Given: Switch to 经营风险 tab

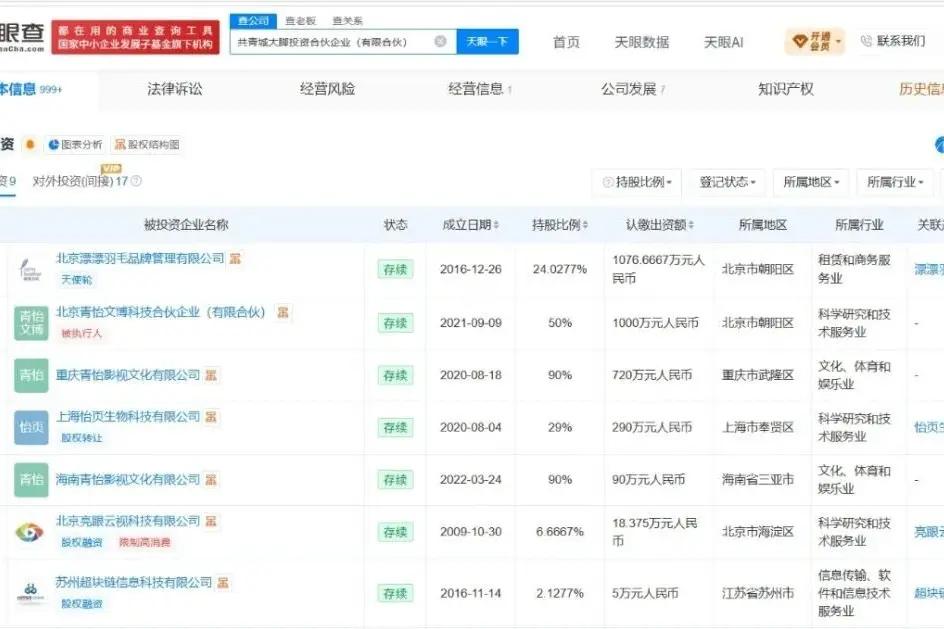Looking at the screenshot, I should pyautogui.click(x=328, y=89).
